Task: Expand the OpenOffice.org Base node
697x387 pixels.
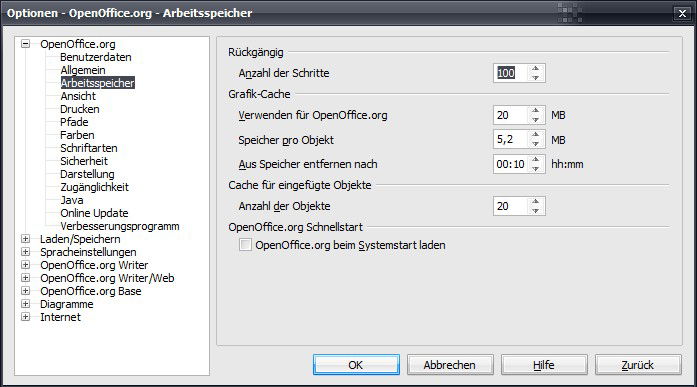Action: (26, 291)
